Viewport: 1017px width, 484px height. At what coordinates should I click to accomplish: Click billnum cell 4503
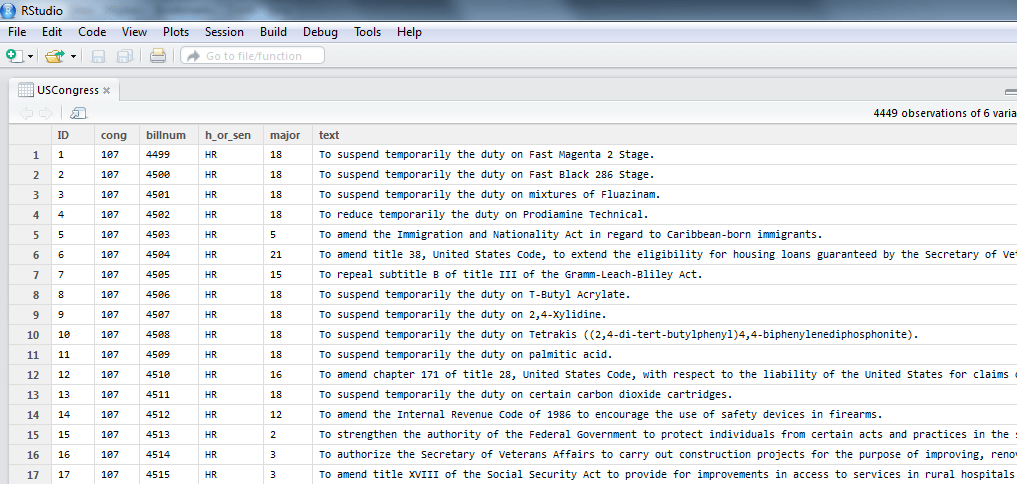(169, 235)
